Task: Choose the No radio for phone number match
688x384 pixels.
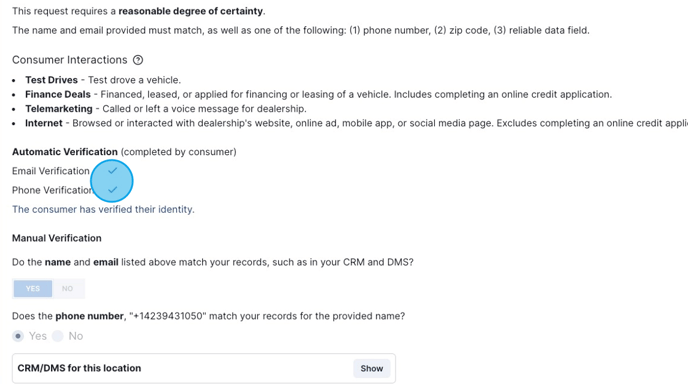Action: tap(57, 336)
